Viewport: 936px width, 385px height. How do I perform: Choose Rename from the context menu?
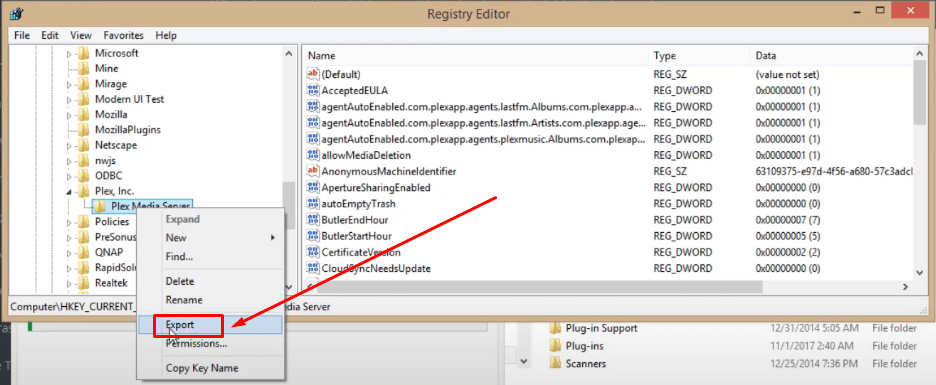click(210, 300)
